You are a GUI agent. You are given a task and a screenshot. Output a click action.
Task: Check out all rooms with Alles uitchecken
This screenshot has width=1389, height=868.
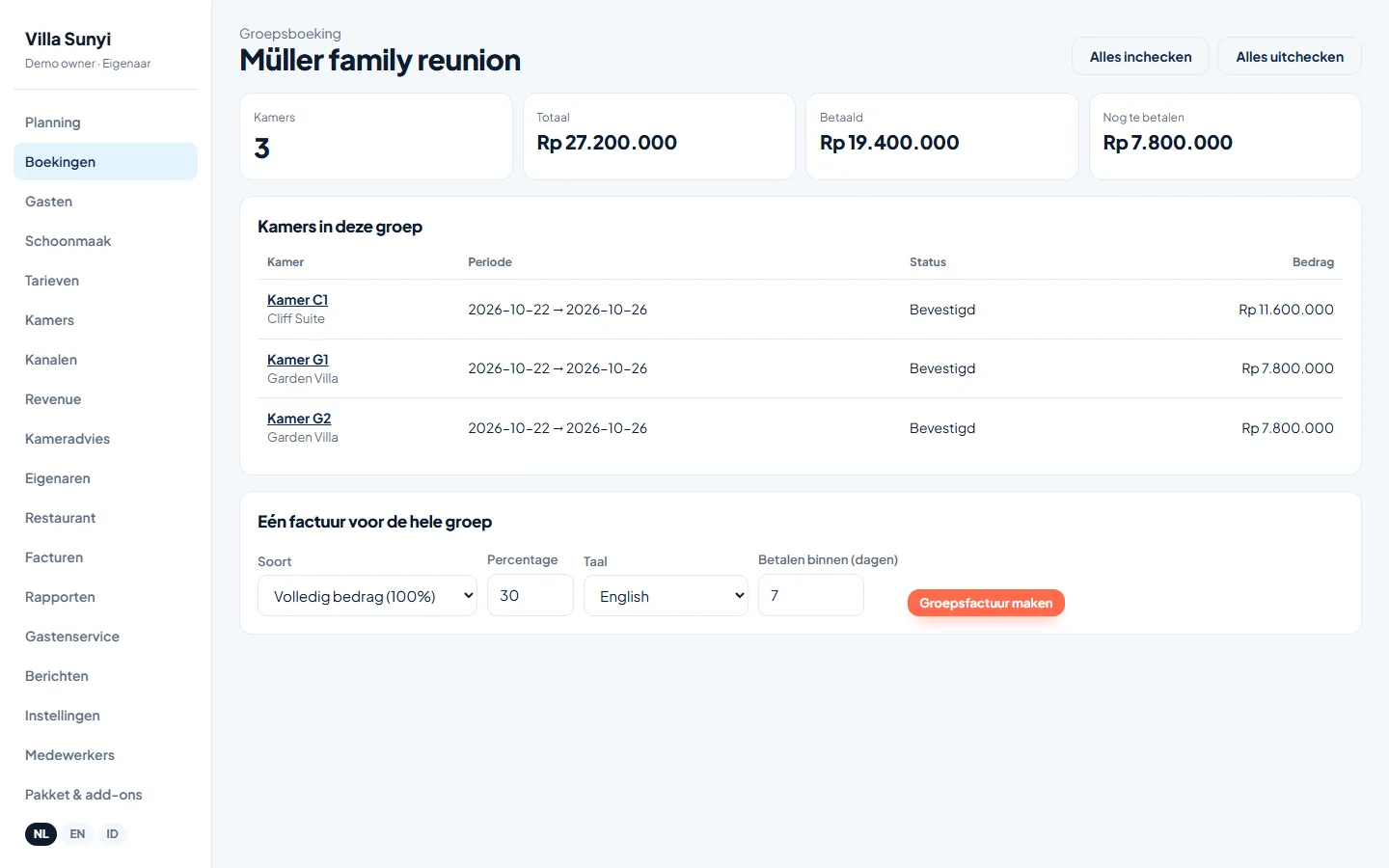pyautogui.click(x=1290, y=57)
